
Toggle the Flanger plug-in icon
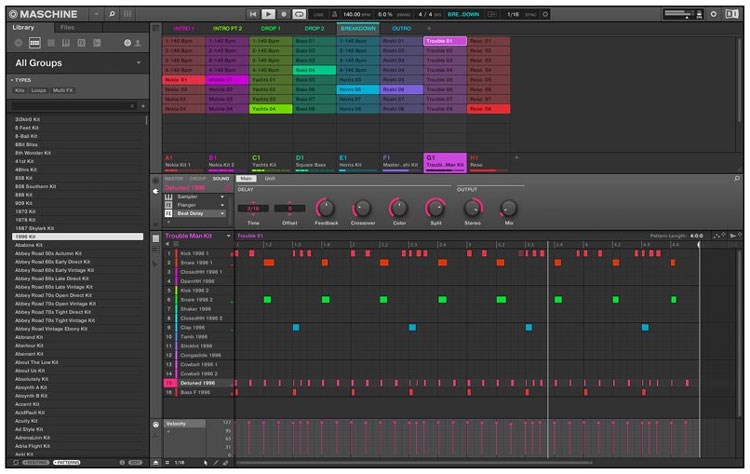168,205
